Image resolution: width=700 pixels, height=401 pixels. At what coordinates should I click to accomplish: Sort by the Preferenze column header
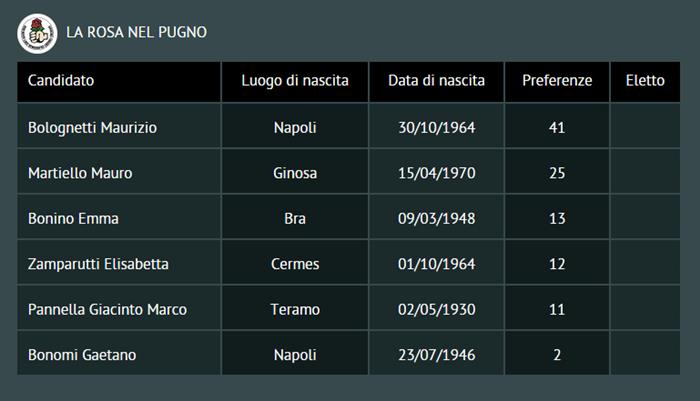(x=557, y=81)
